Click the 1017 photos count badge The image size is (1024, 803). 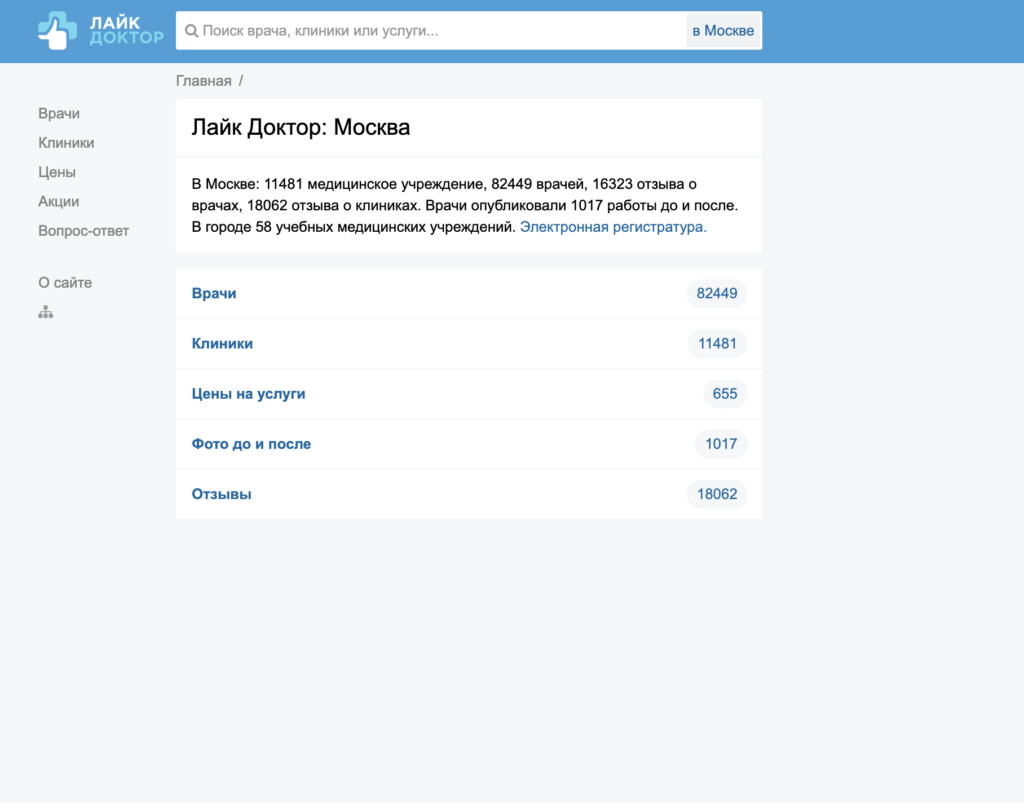(x=720, y=445)
